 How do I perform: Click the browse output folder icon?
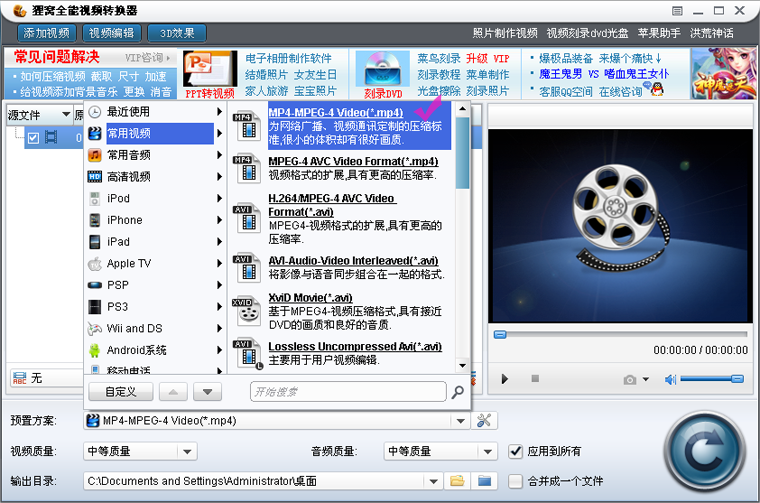pyautogui.click(x=457, y=481)
